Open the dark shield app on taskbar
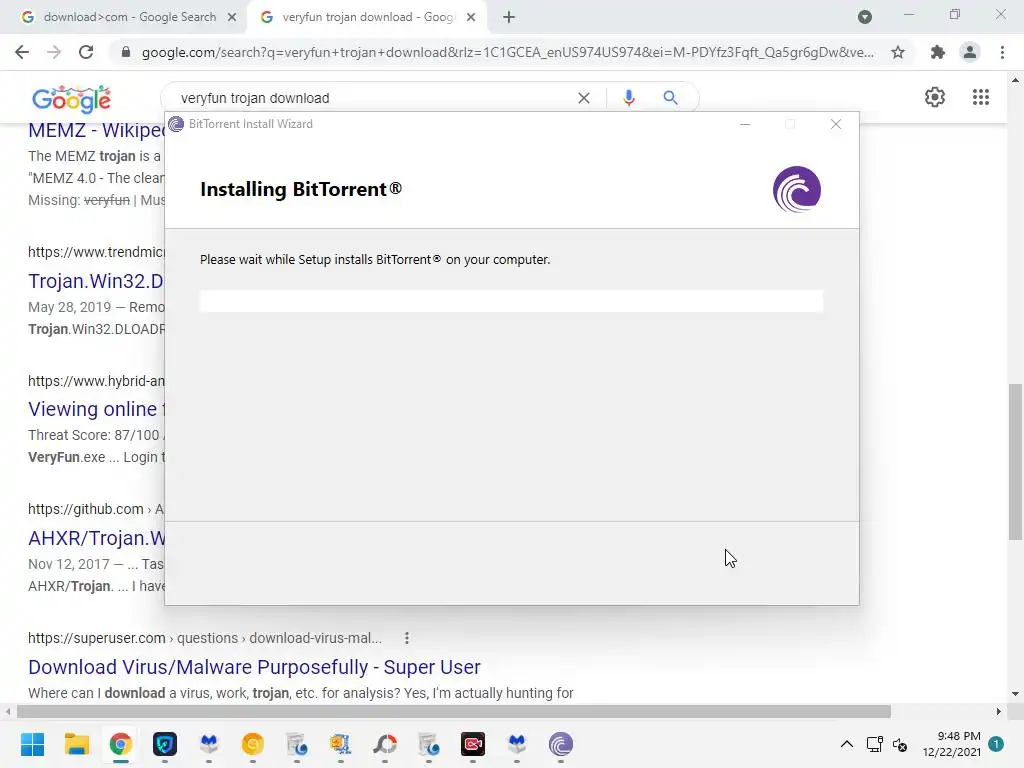This screenshot has height=768, width=1024. (165, 744)
